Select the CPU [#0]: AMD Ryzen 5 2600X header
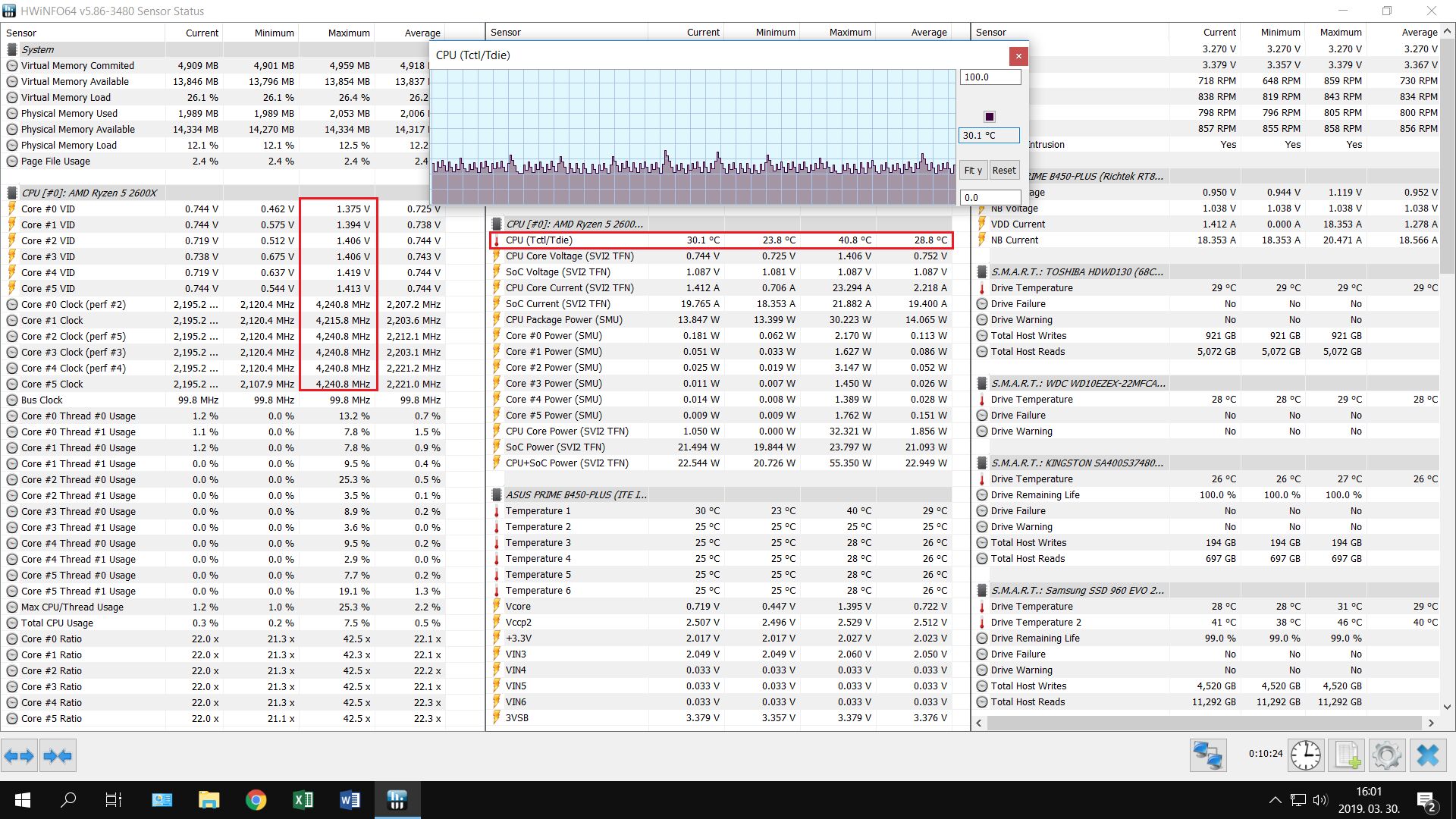The width and height of the screenshot is (1456, 819). click(89, 193)
